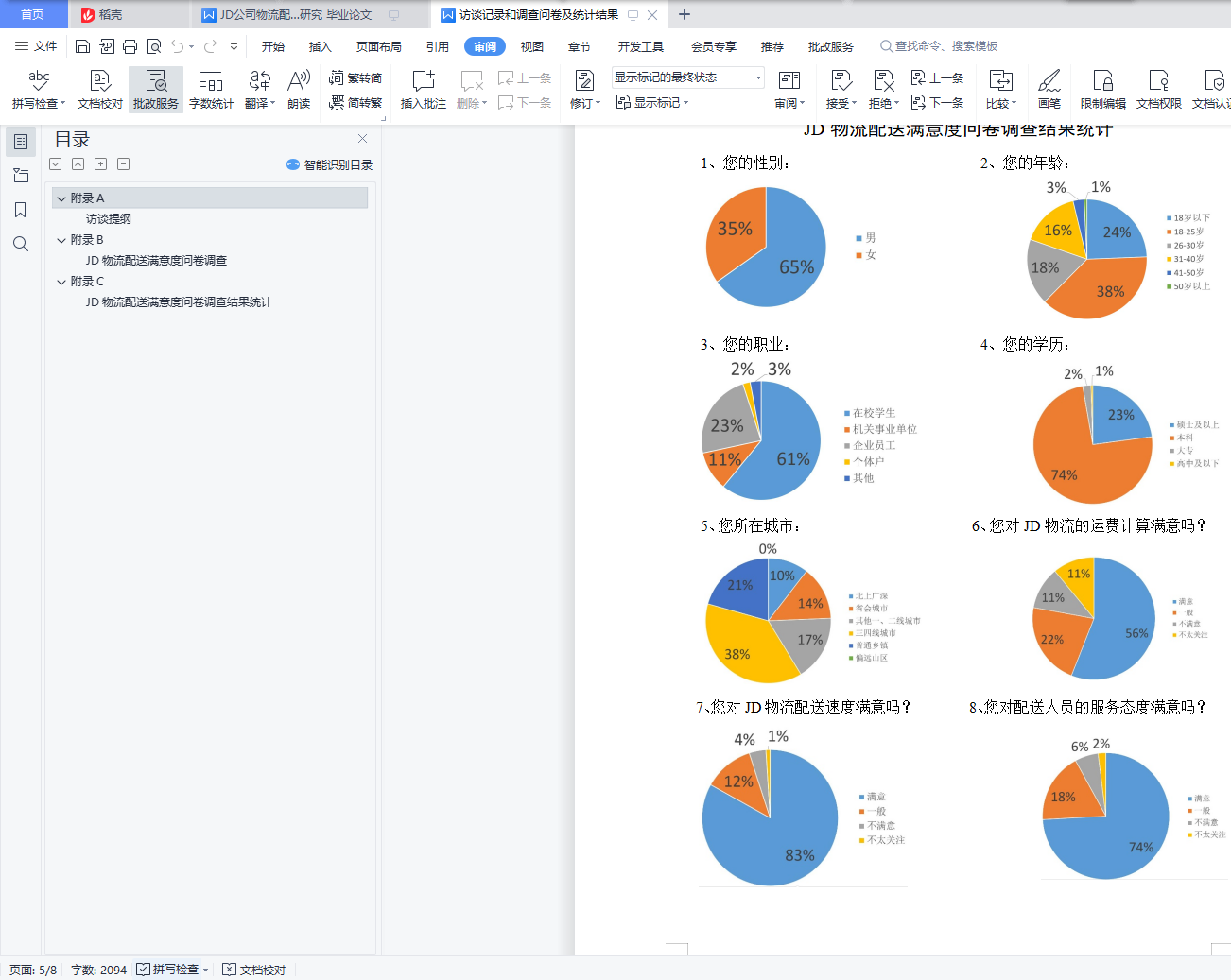This screenshot has width=1231, height=980.
Task: Run 文档校对 from the review ribbon
Action: coord(100,90)
